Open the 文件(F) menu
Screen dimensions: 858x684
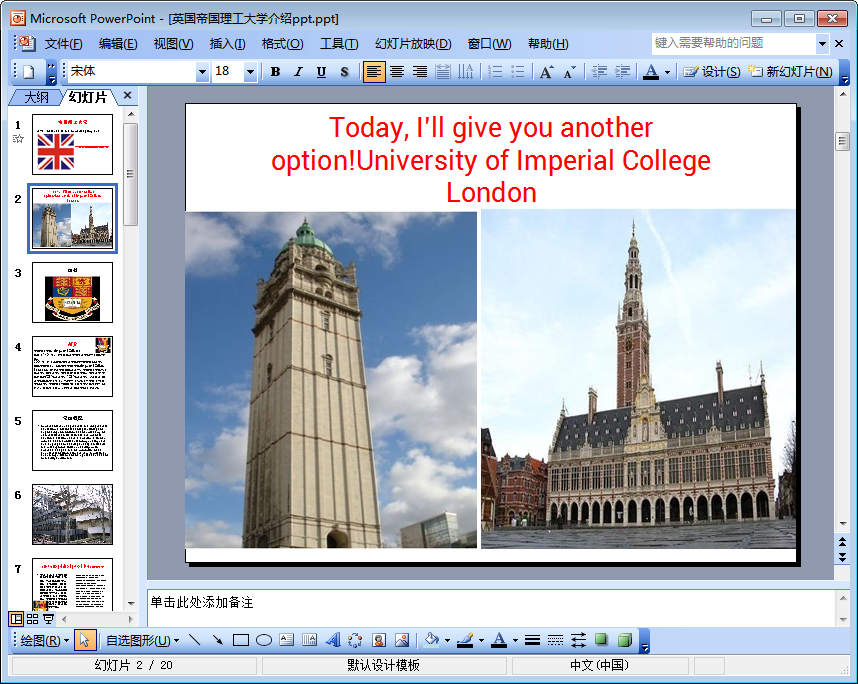pyautogui.click(x=63, y=44)
